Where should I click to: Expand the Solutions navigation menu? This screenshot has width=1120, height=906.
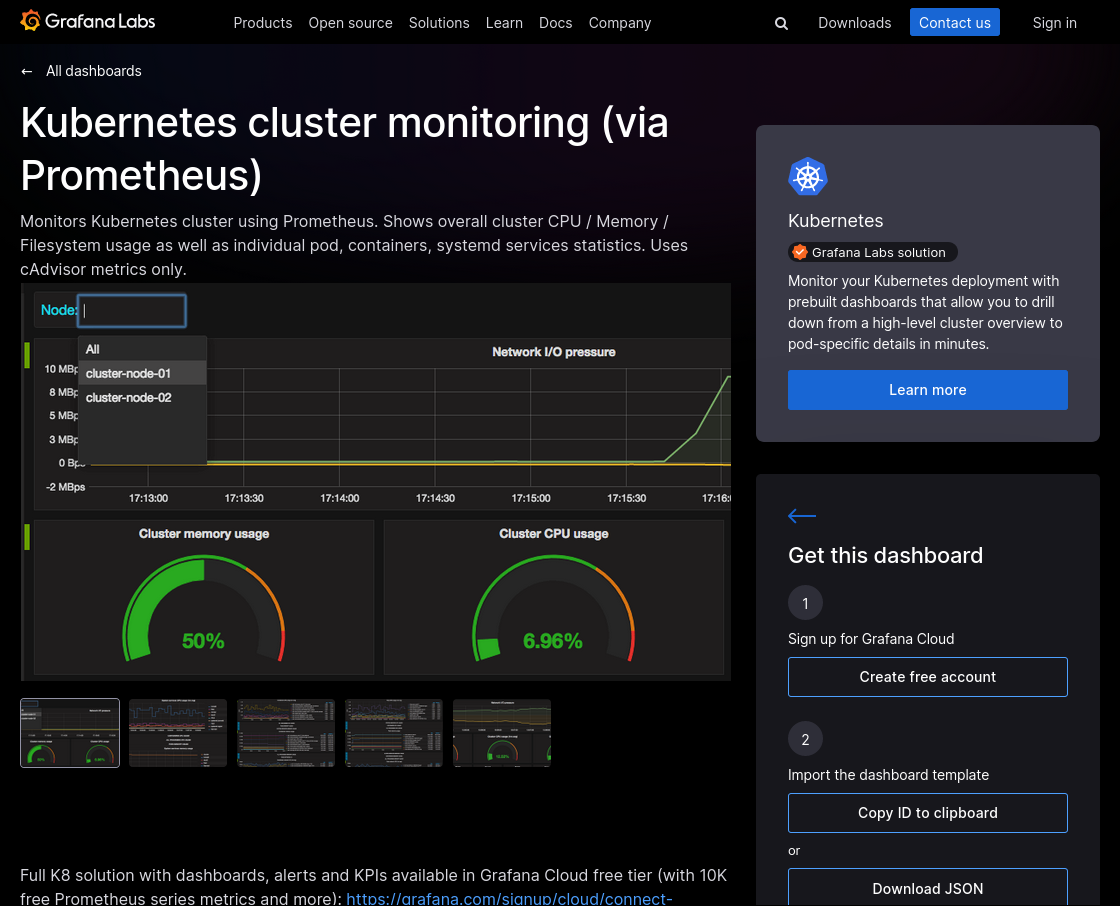coord(439,23)
